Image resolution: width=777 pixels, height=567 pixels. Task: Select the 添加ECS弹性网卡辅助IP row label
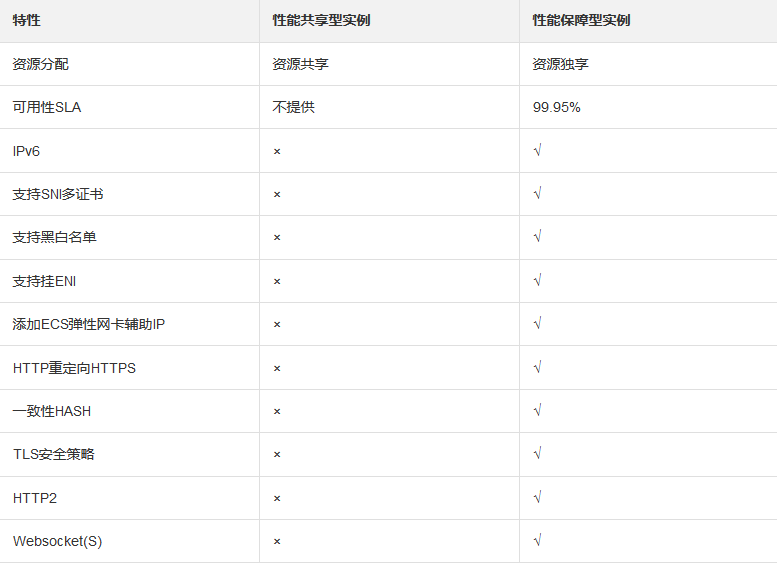tap(89, 324)
